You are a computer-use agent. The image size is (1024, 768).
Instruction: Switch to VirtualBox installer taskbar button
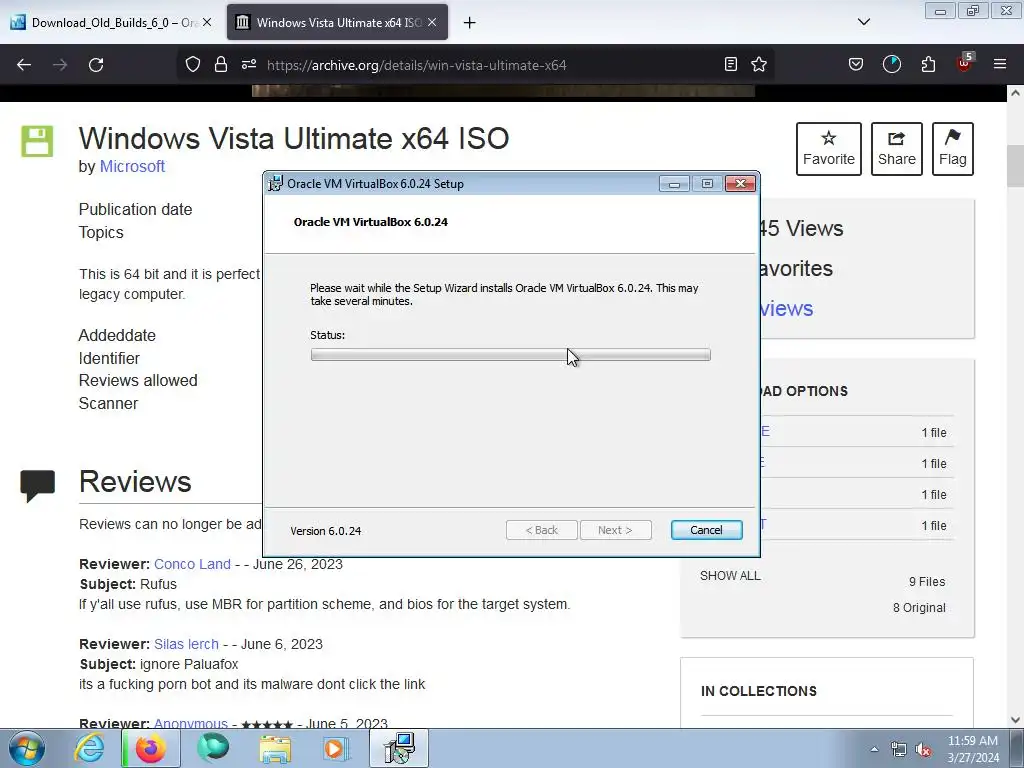[399, 748]
